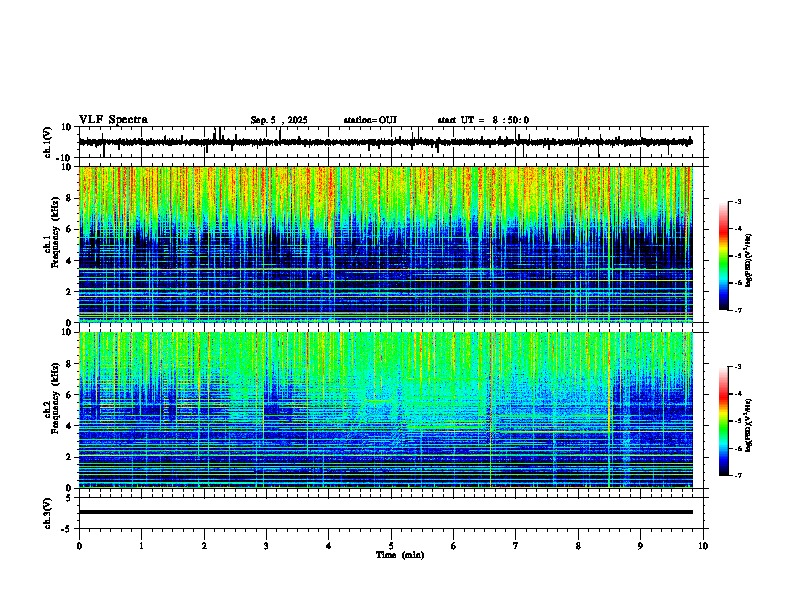This screenshot has height=612, width=792.
Task: Click the ch.1 spectrogram color bar
Action: (724, 256)
